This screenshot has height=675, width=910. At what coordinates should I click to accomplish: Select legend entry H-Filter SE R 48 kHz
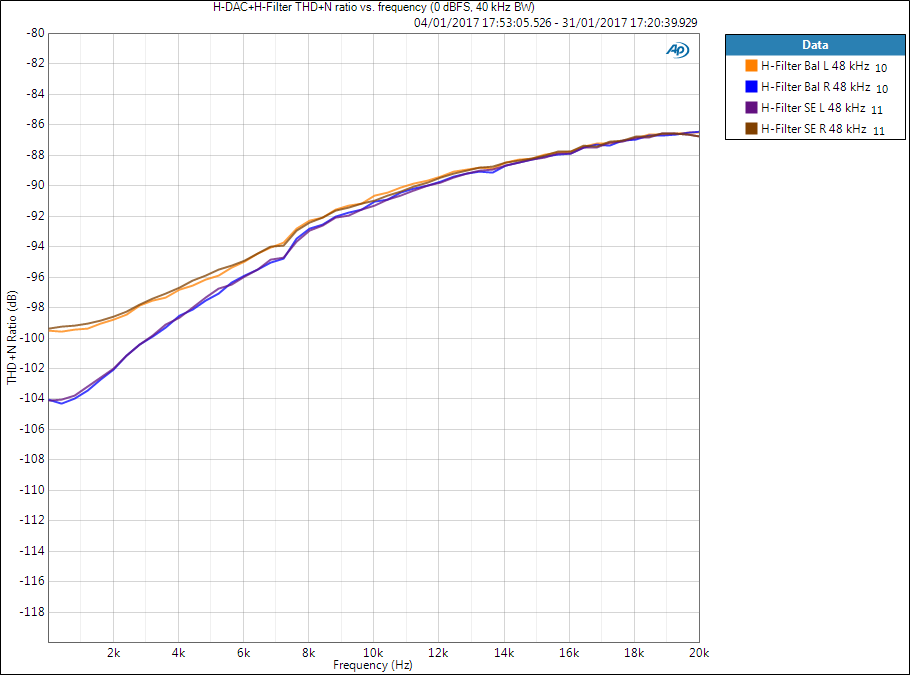click(814, 128)
